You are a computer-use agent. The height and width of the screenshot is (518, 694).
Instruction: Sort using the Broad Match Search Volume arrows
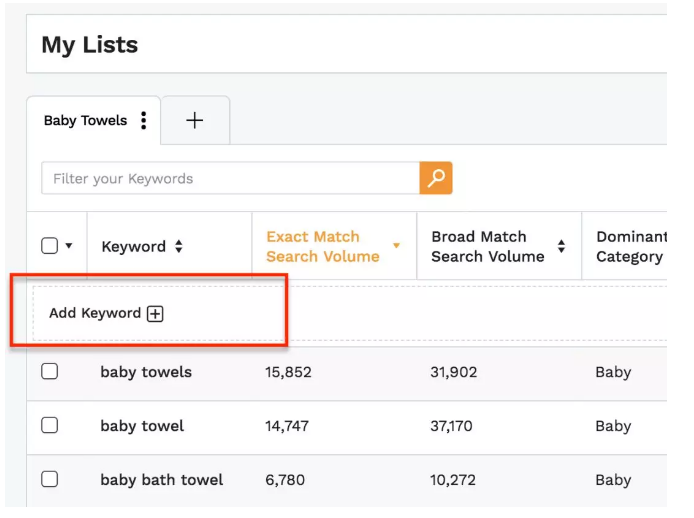coord(561,246)
